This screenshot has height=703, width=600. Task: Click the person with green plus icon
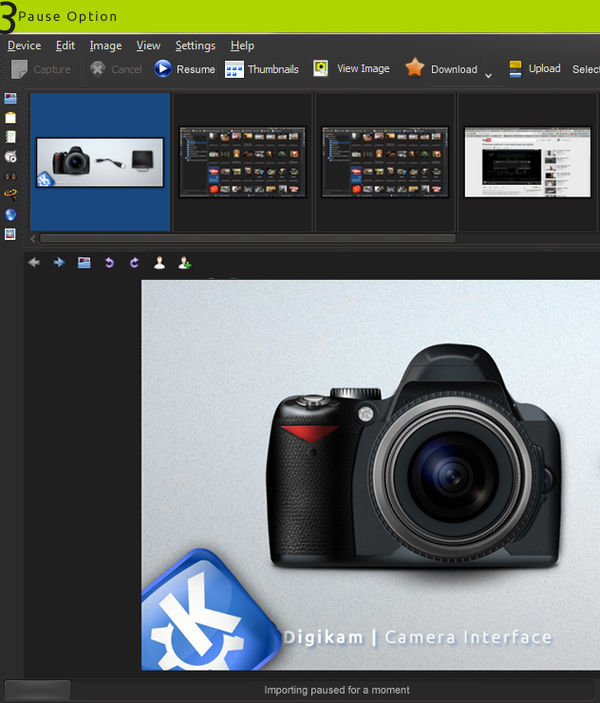pos(184,263)
